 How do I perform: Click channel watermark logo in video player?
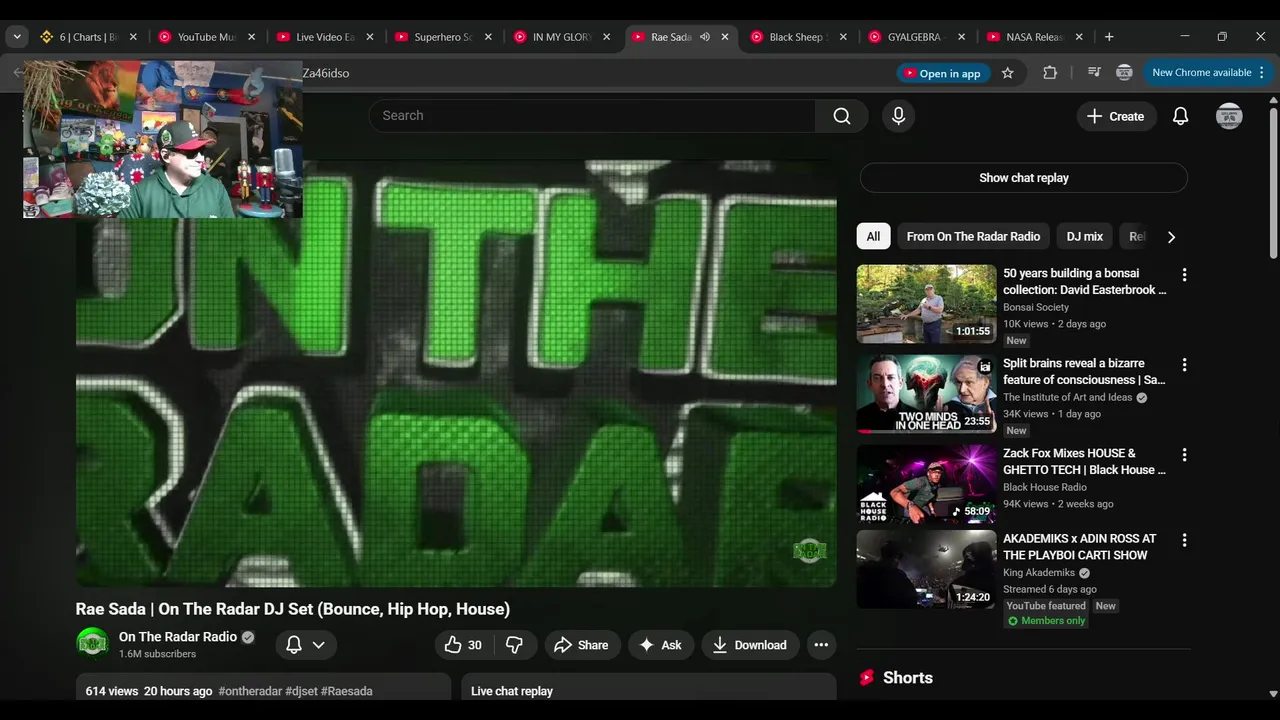pos(809,551)
